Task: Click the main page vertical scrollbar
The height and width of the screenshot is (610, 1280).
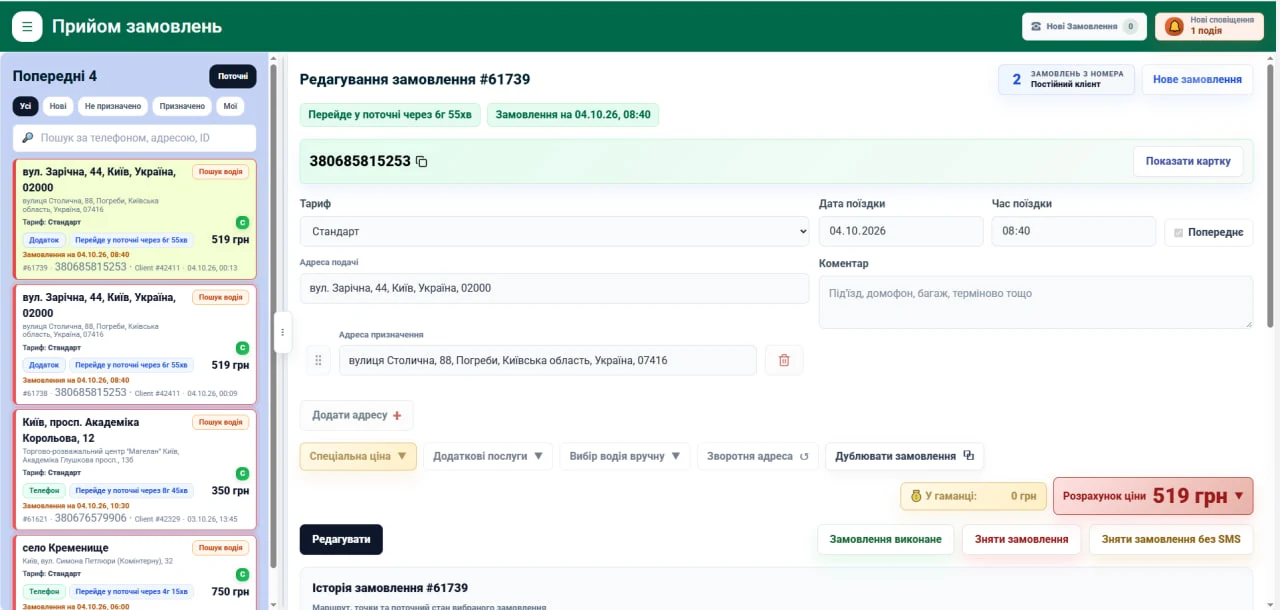Action: click(x=1271, y=195)
